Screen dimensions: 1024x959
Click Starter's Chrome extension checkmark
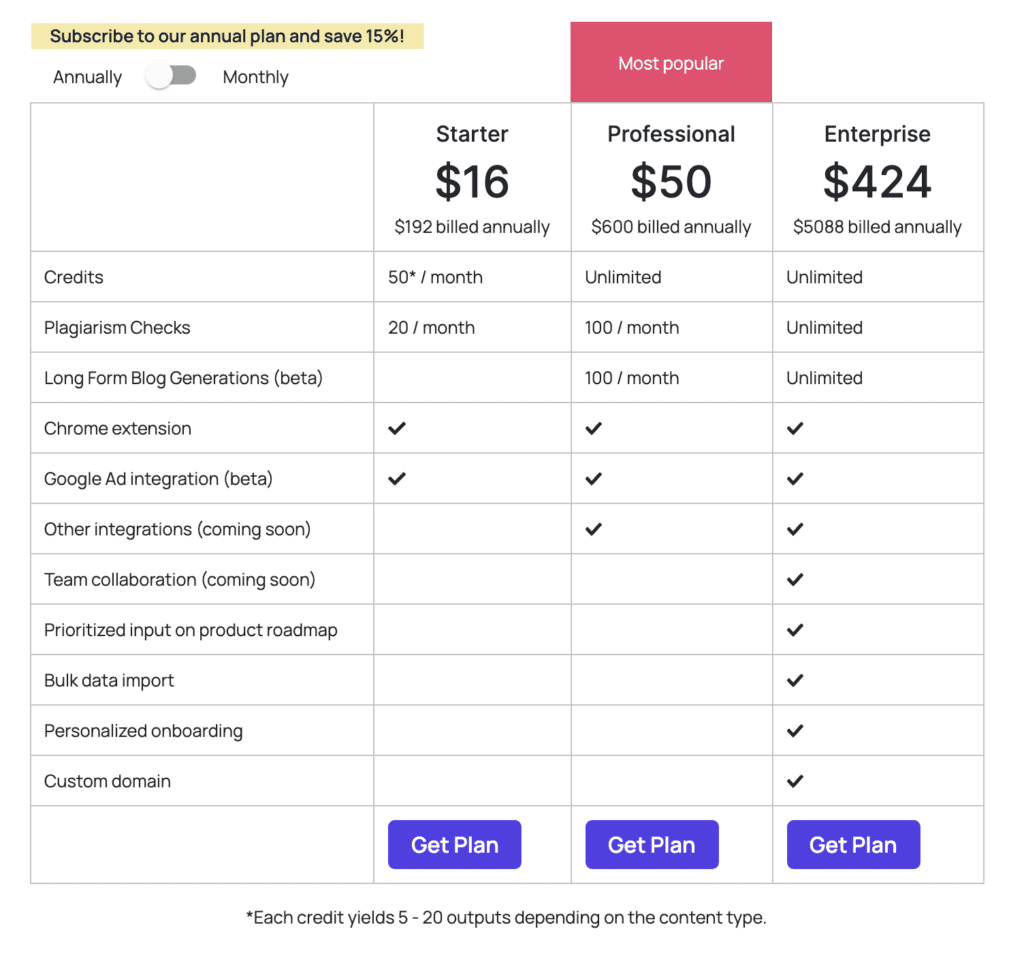tap(397, 428)
